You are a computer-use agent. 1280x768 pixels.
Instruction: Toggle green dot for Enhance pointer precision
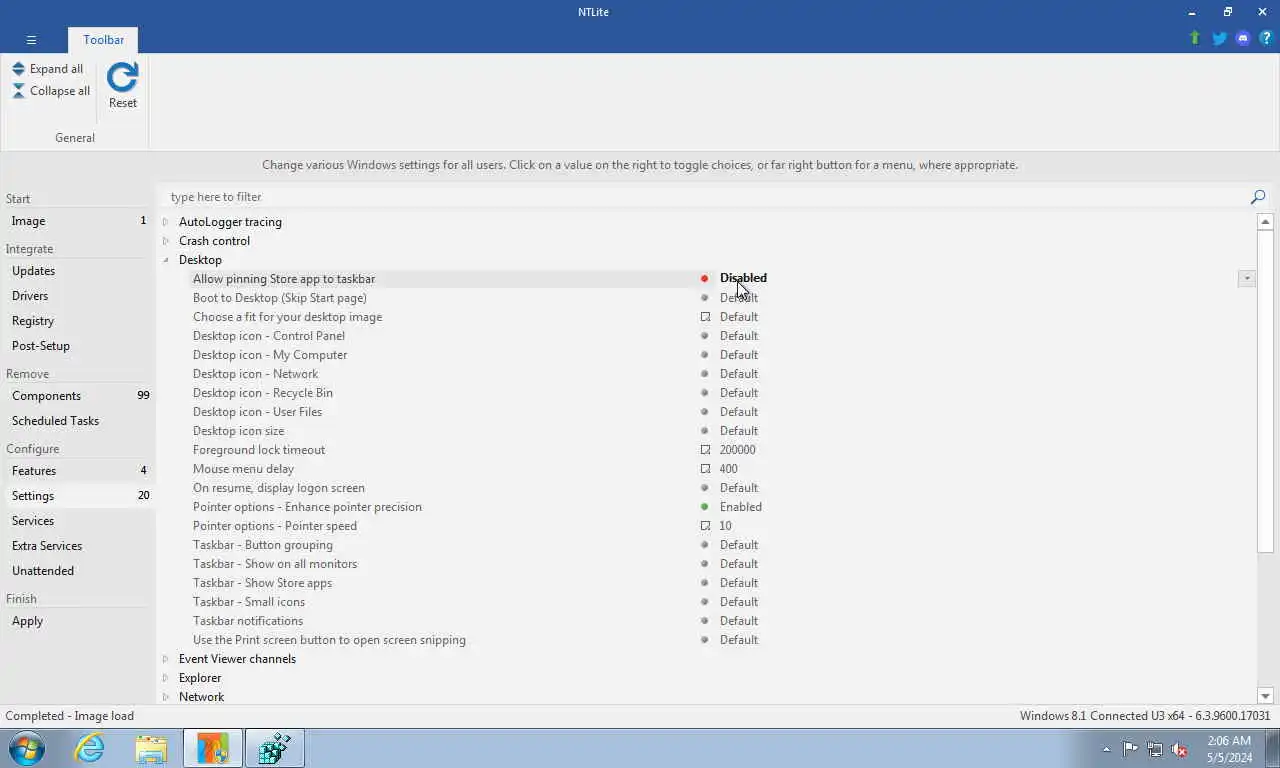(x=705, y=507)
